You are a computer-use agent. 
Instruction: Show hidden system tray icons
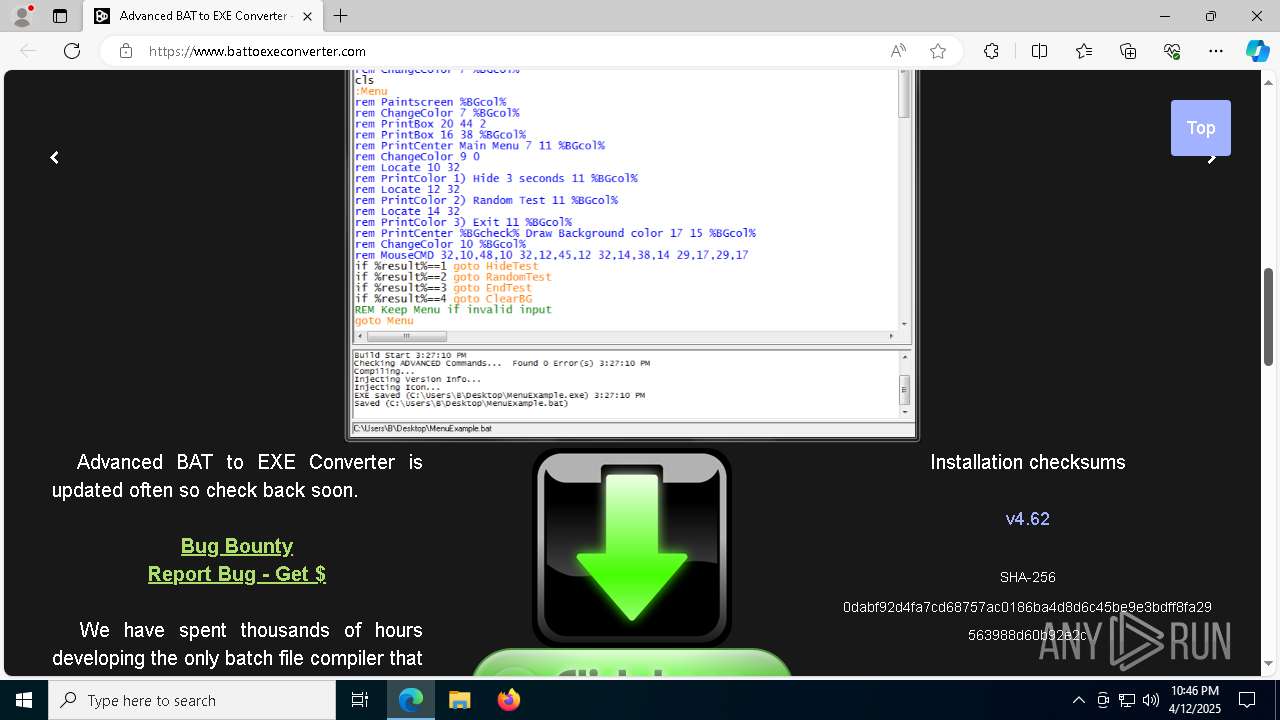pos(1078,700)
